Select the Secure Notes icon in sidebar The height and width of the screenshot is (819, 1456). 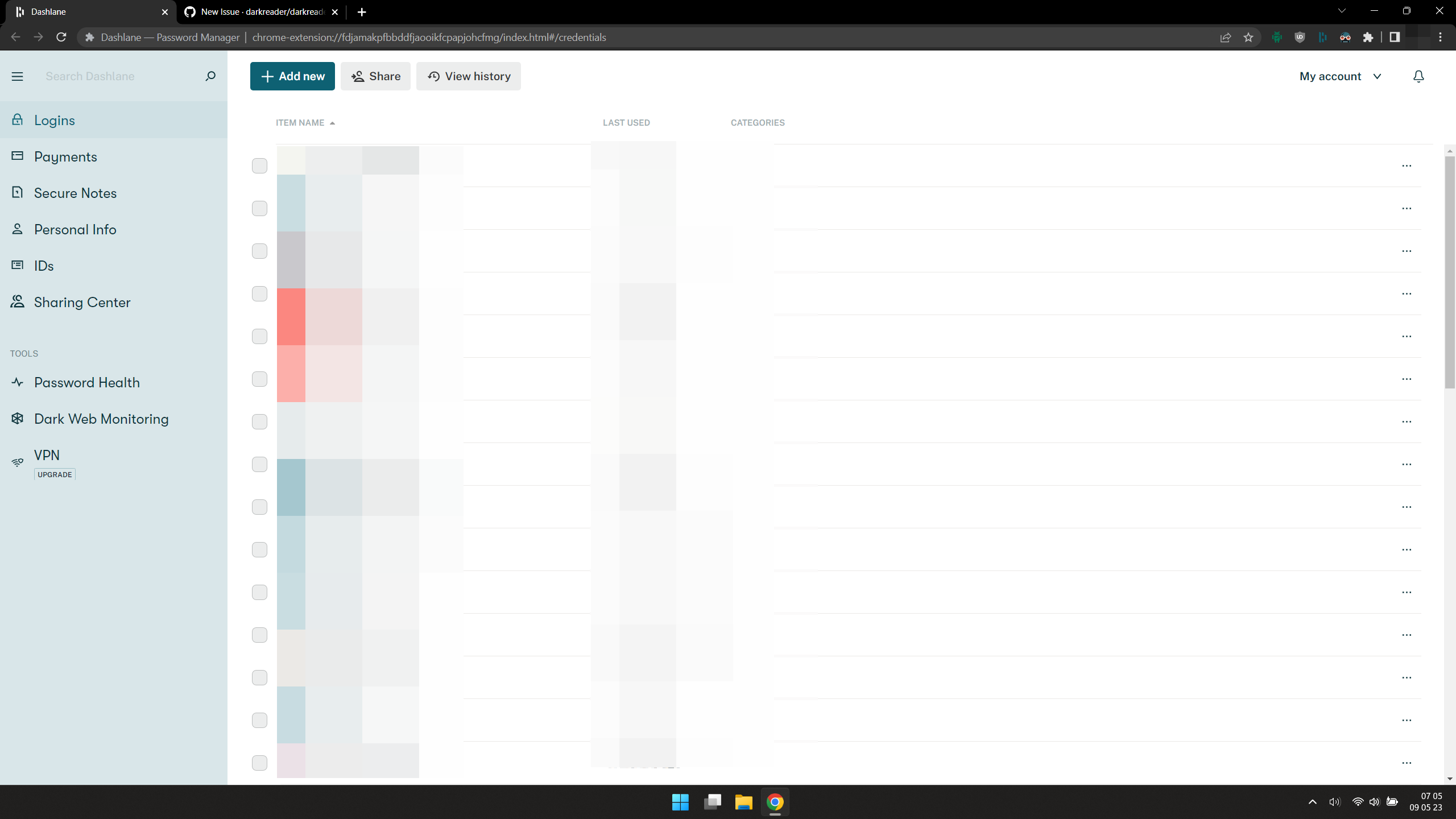click(17, 192)
